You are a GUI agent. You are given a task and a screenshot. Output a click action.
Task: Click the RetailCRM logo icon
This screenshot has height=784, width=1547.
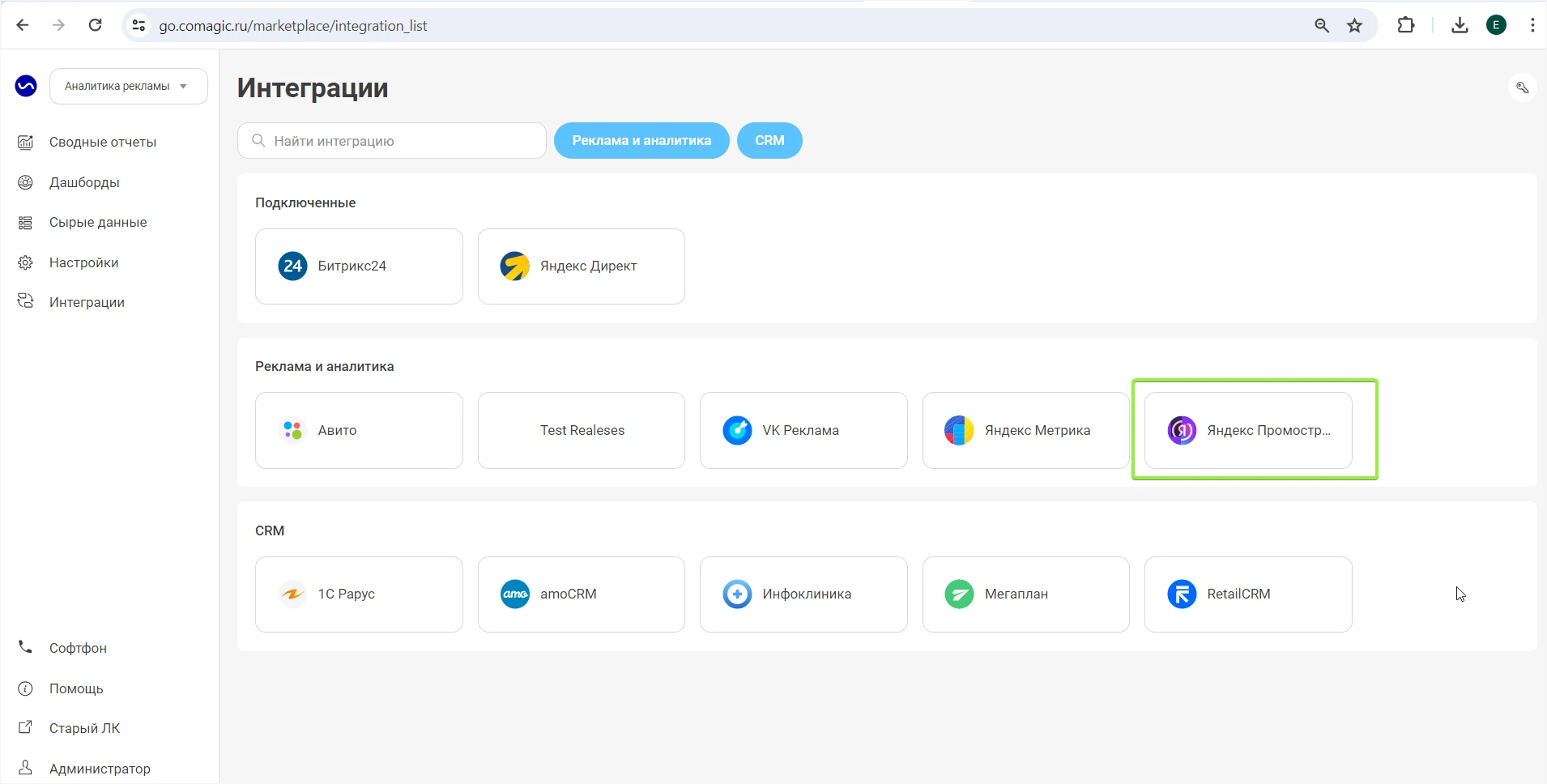[1182, 594]
